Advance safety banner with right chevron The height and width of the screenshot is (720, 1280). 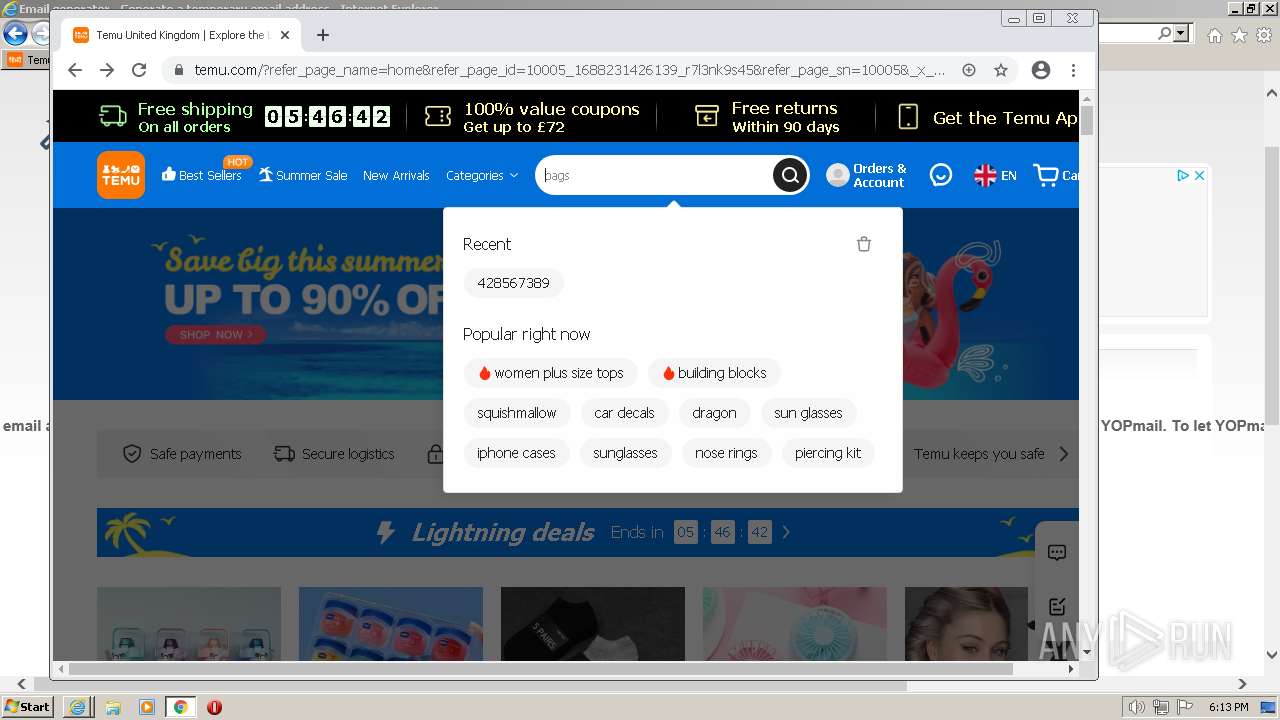(x=1063, y=454)
